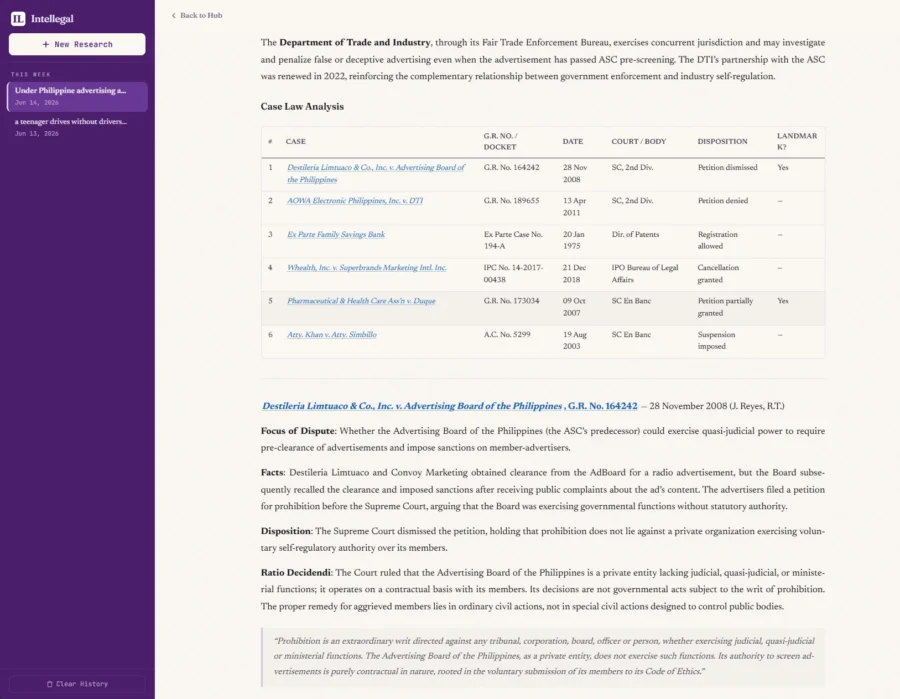Click the DISPOSITION column header
The image size is (900, 699).
(x=723, y=141)
